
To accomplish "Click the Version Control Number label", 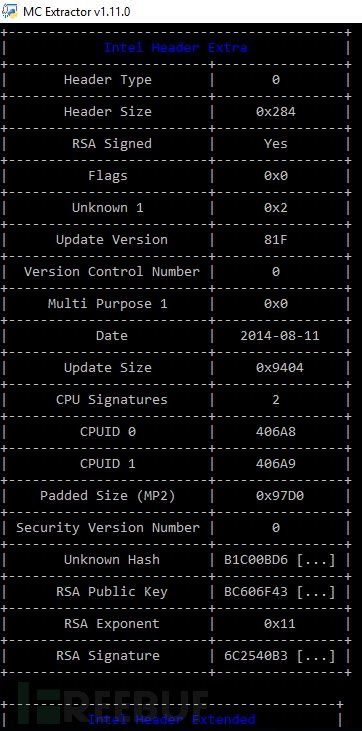I will click(x=111, y=272).
